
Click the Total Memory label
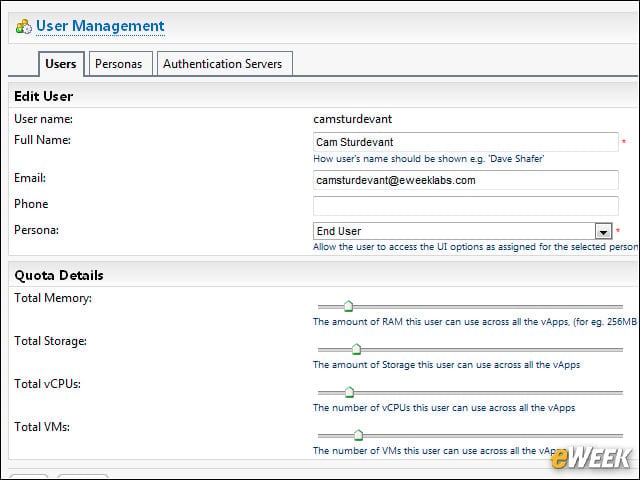53,298
